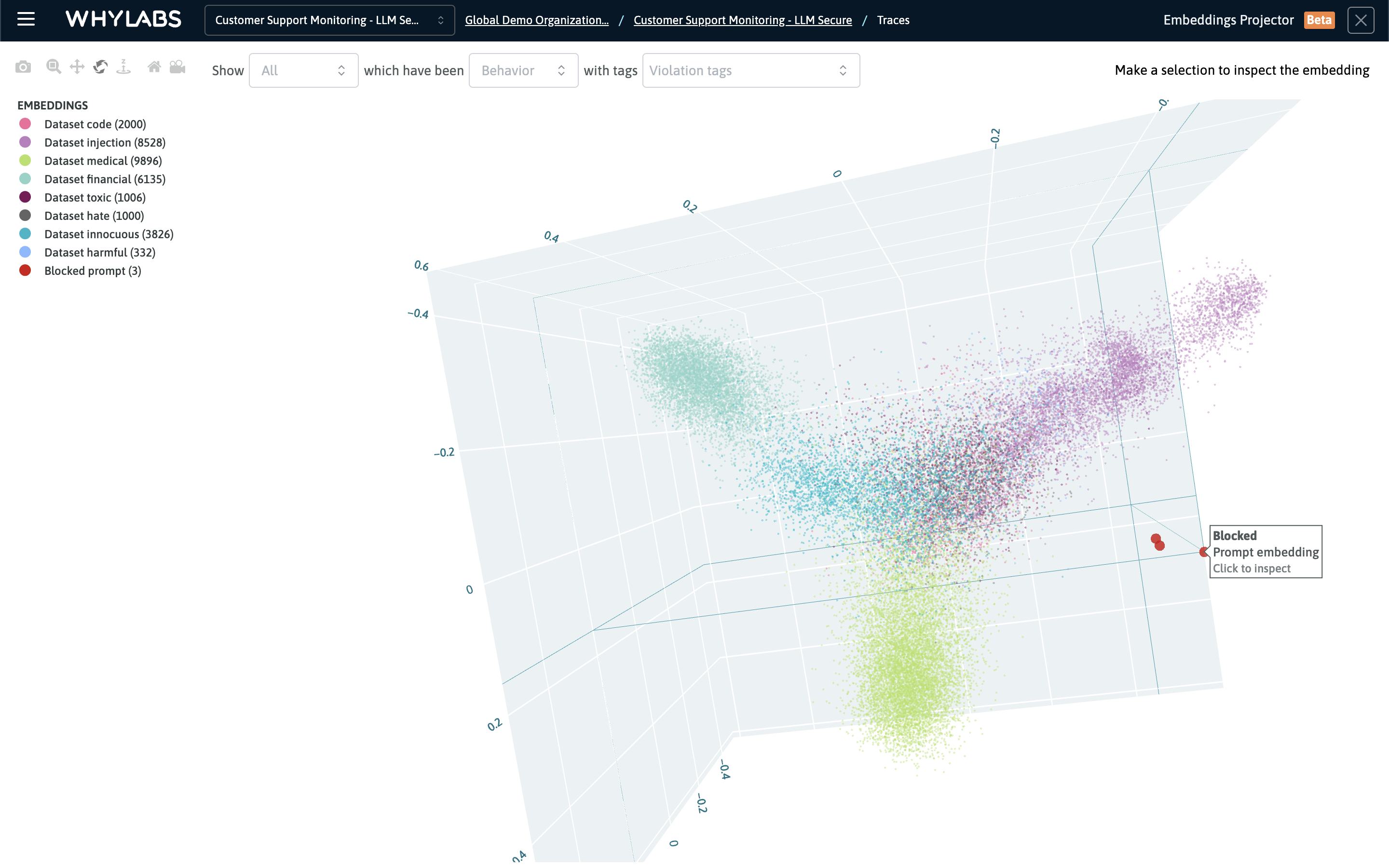
Task: Toggle Blocked prompt embeddings in legend
Action: (92, 271)
